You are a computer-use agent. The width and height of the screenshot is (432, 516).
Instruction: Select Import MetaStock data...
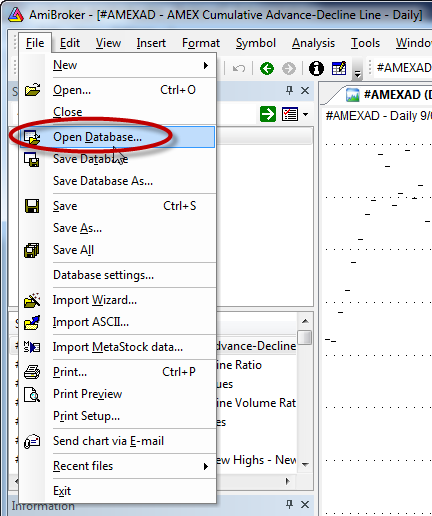(x=117, y=347)
